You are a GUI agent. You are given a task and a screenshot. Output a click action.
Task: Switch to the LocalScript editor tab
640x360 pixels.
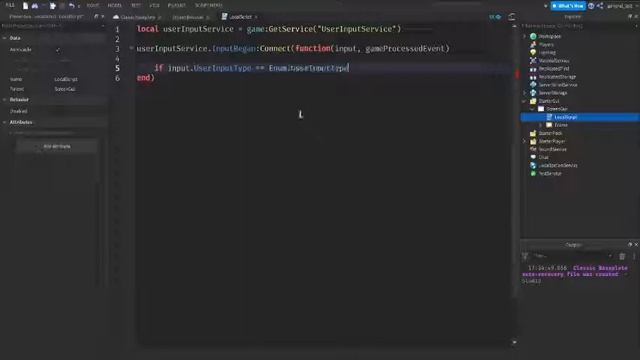[240, 17]
